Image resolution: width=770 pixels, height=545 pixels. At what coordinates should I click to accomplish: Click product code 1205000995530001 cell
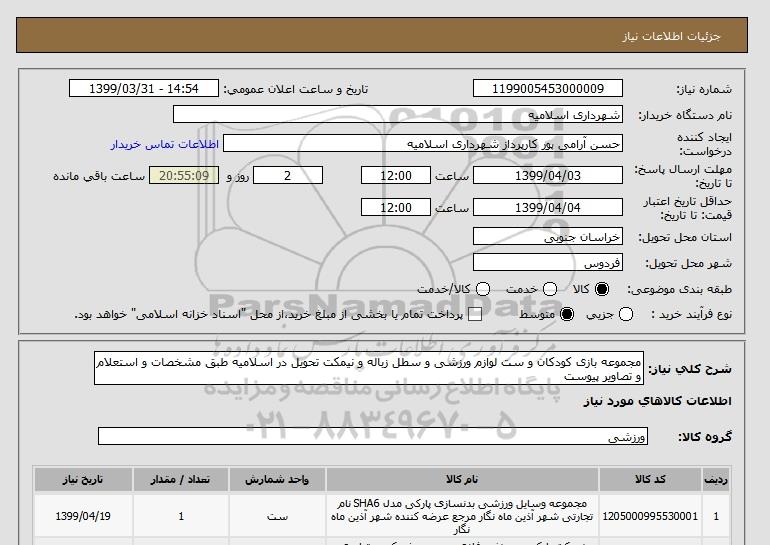(650, 516)
